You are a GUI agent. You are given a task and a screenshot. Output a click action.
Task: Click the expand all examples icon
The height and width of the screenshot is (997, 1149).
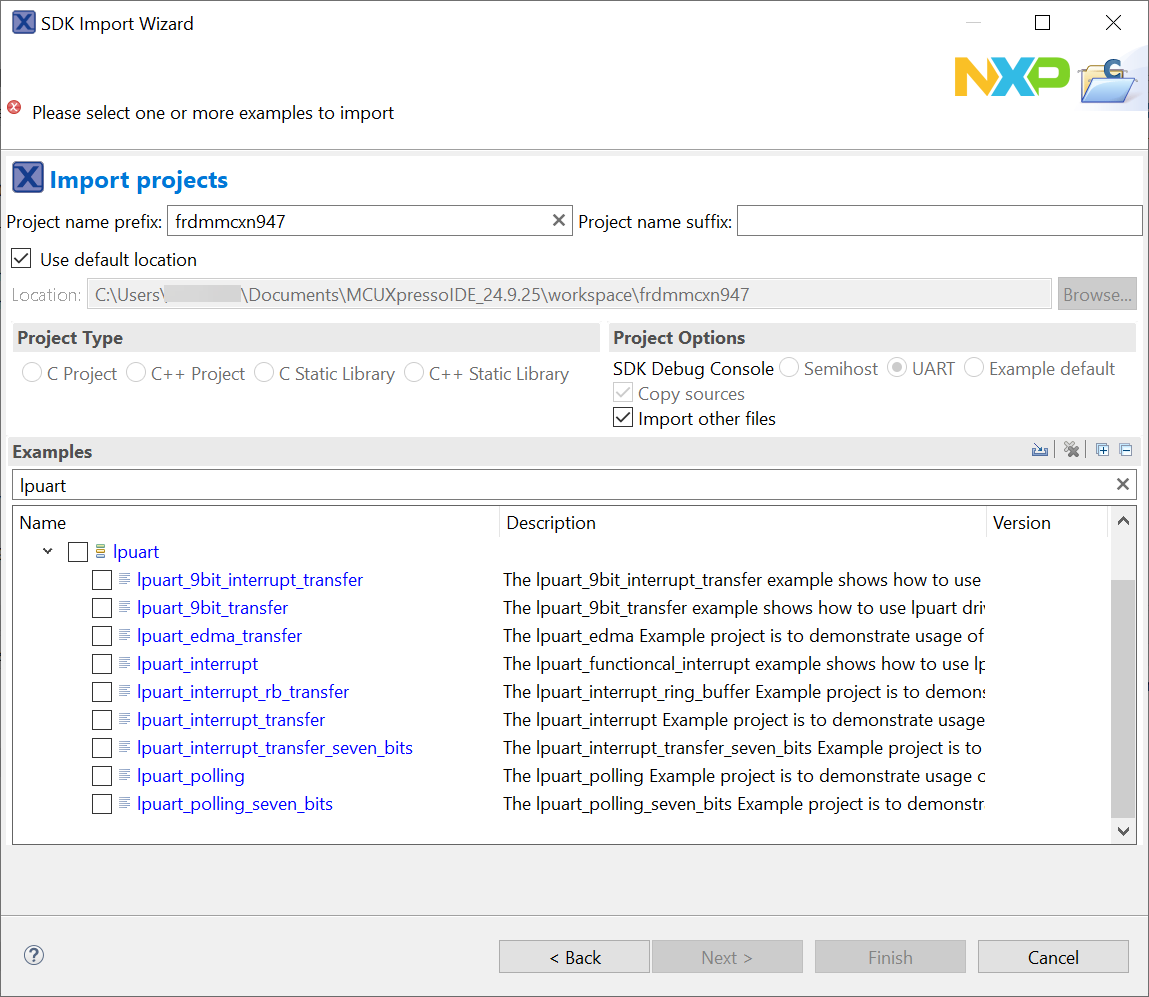pyautogui.click(x=1102, y=451)
